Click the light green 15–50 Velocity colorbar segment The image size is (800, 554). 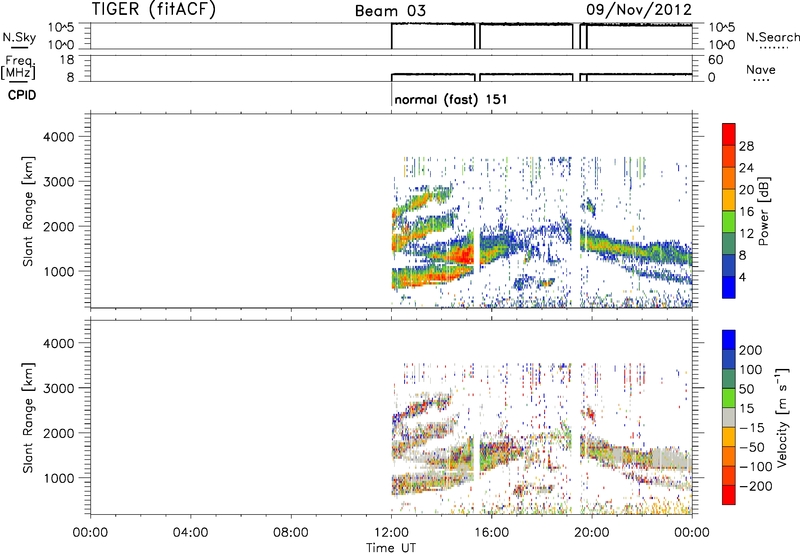tap(729, 398)
